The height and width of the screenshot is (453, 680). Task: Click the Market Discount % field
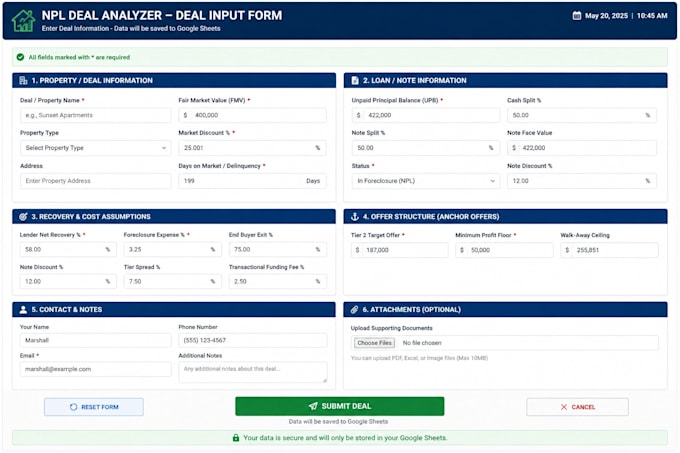coord(252,148)
